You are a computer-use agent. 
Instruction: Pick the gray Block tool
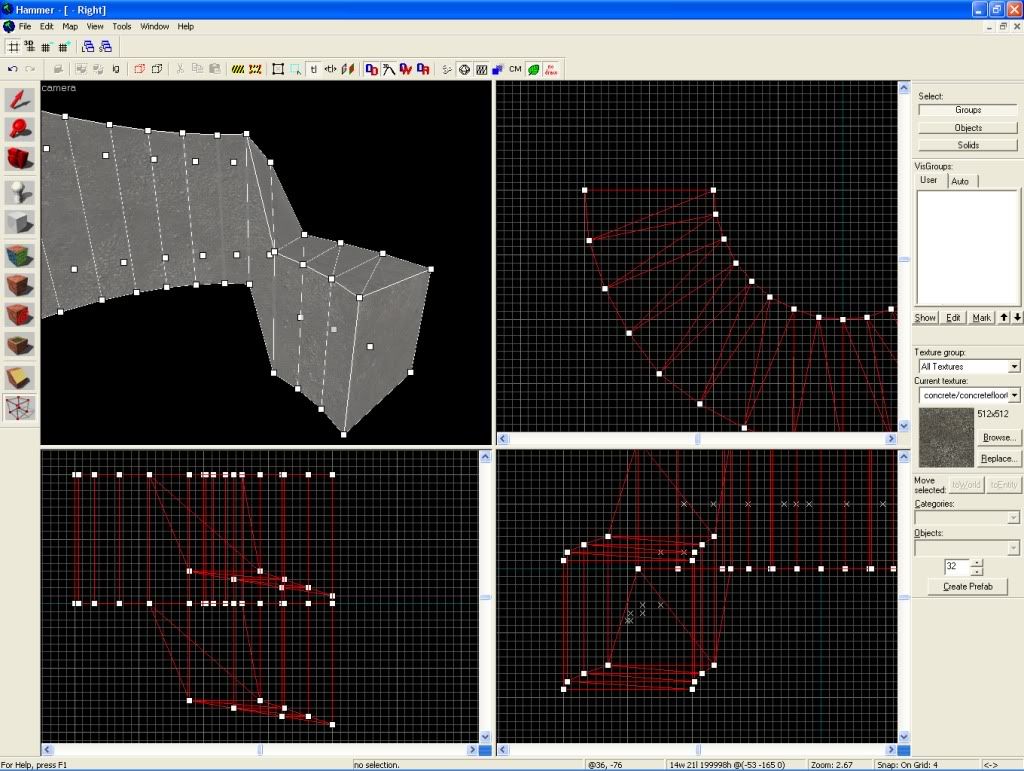point(20,223)
